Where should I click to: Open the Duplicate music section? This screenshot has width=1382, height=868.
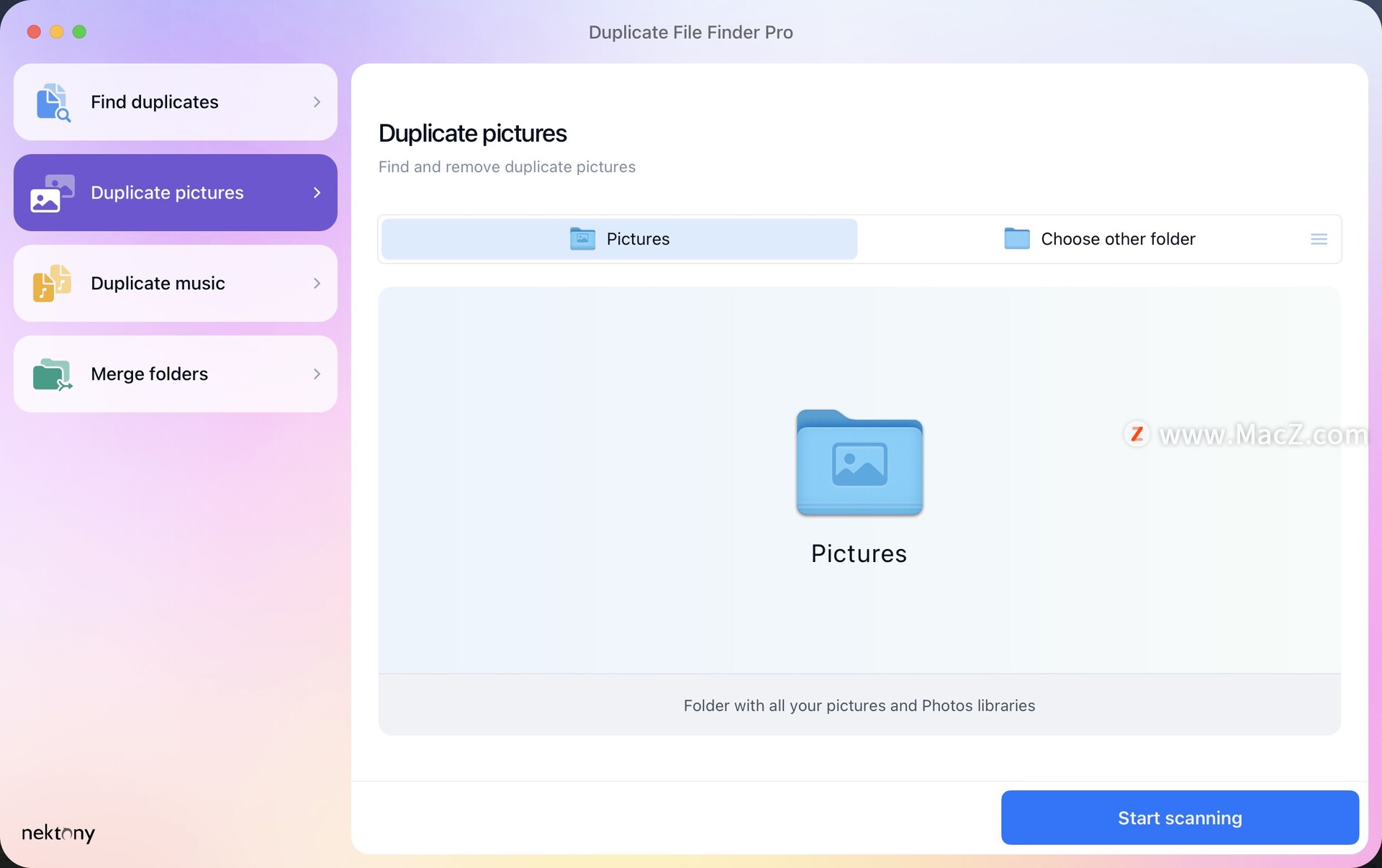(176, 284)
